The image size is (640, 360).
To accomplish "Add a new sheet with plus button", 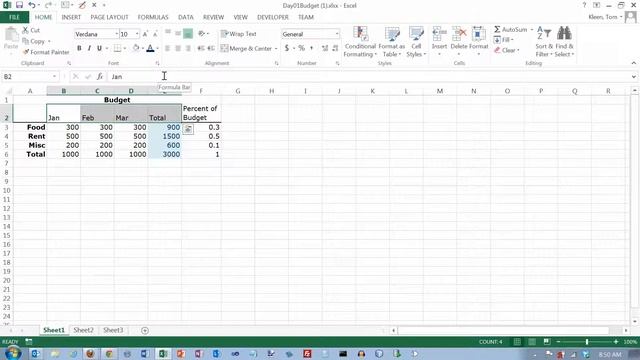I will pos(145,331).
